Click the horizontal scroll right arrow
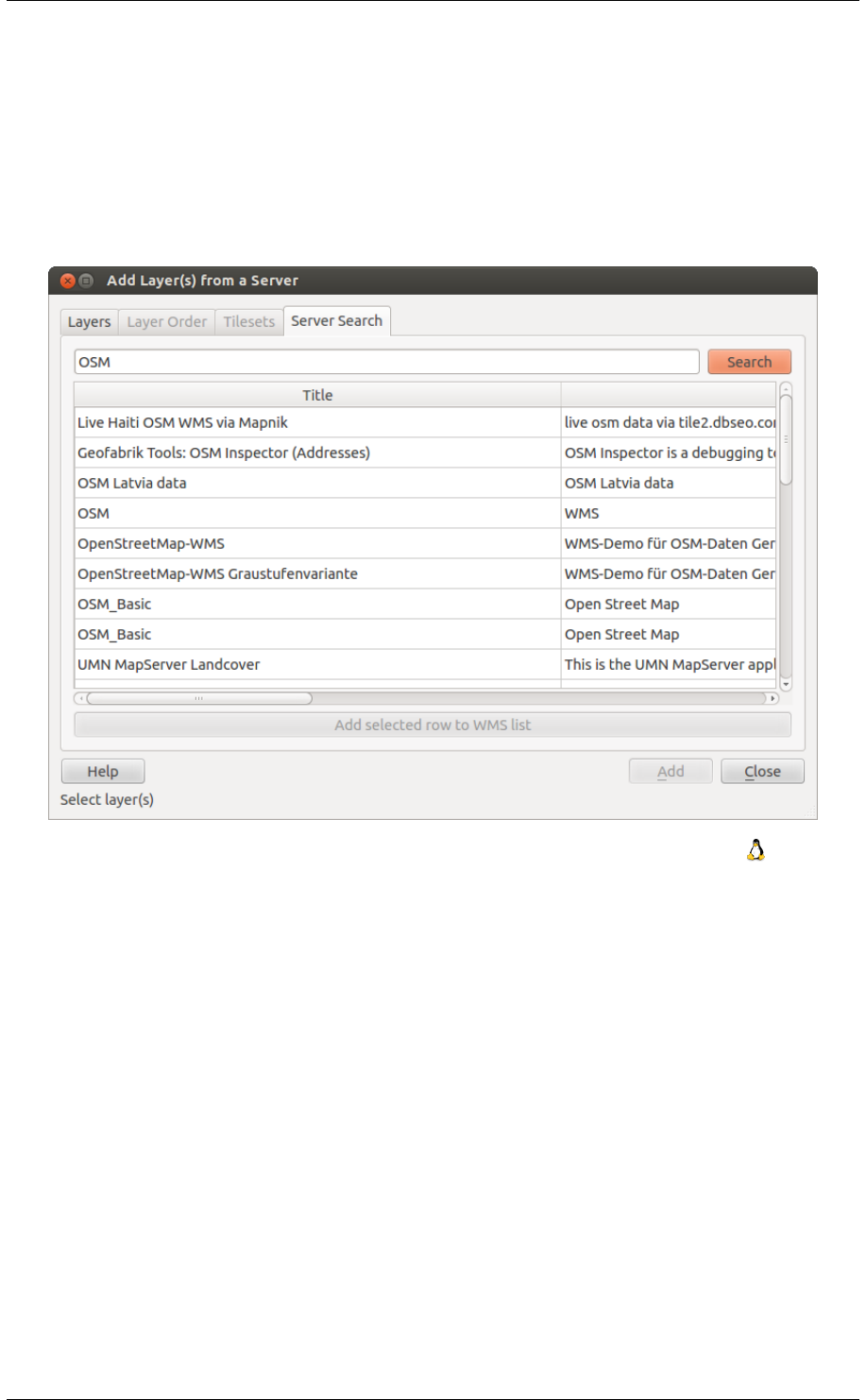Screen dimensions: 866x1400 coord(773,699)
